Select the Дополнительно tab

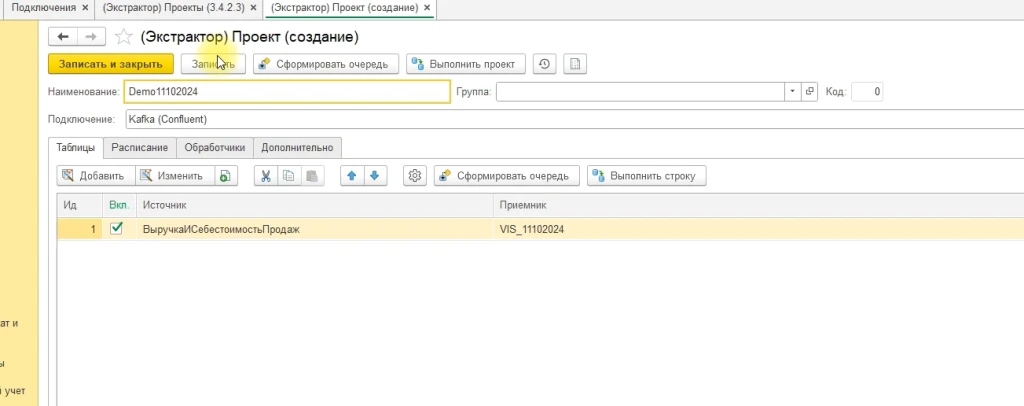coord(297,147)
